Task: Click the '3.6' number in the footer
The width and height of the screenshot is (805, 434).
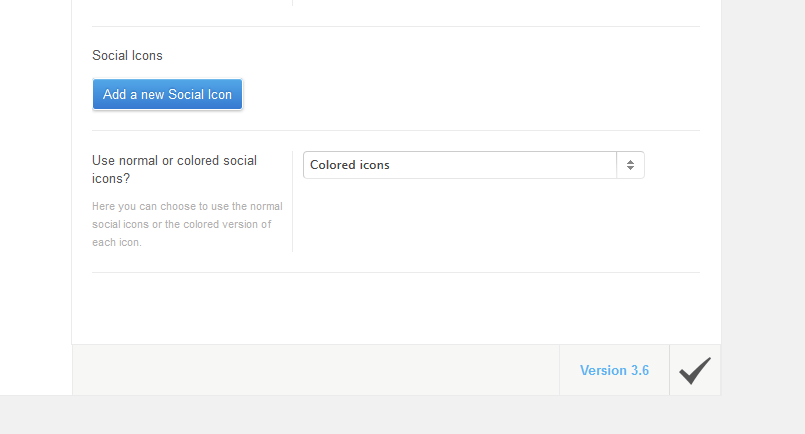Action: pos(640,370)
